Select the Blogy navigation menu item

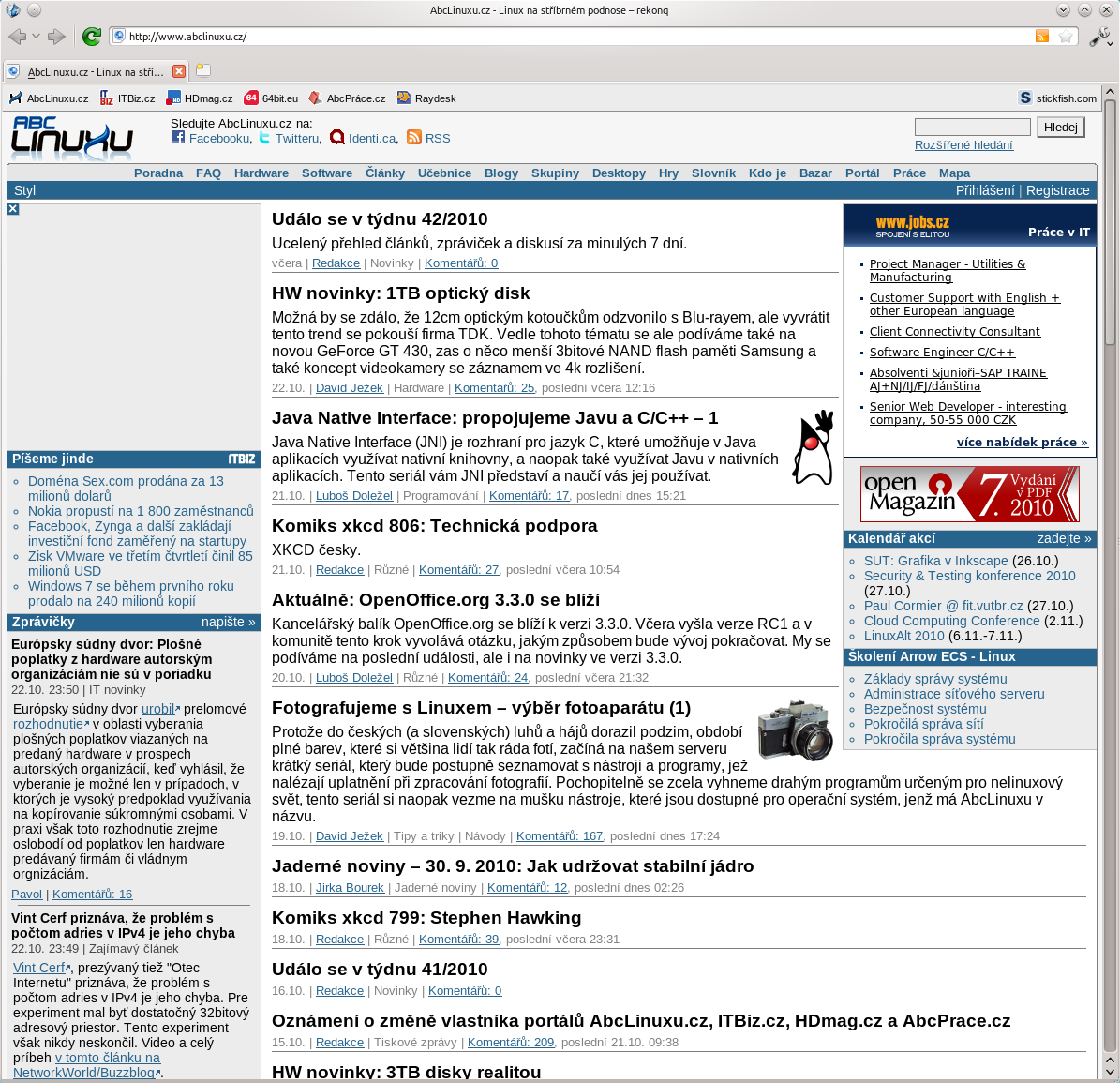501,173
